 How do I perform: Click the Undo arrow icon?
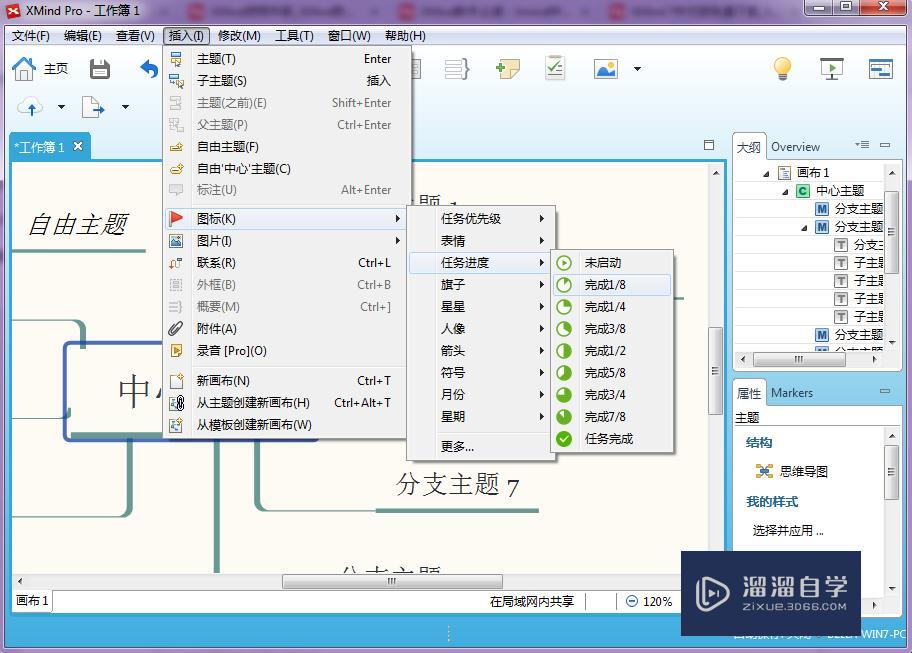point(149,69)
